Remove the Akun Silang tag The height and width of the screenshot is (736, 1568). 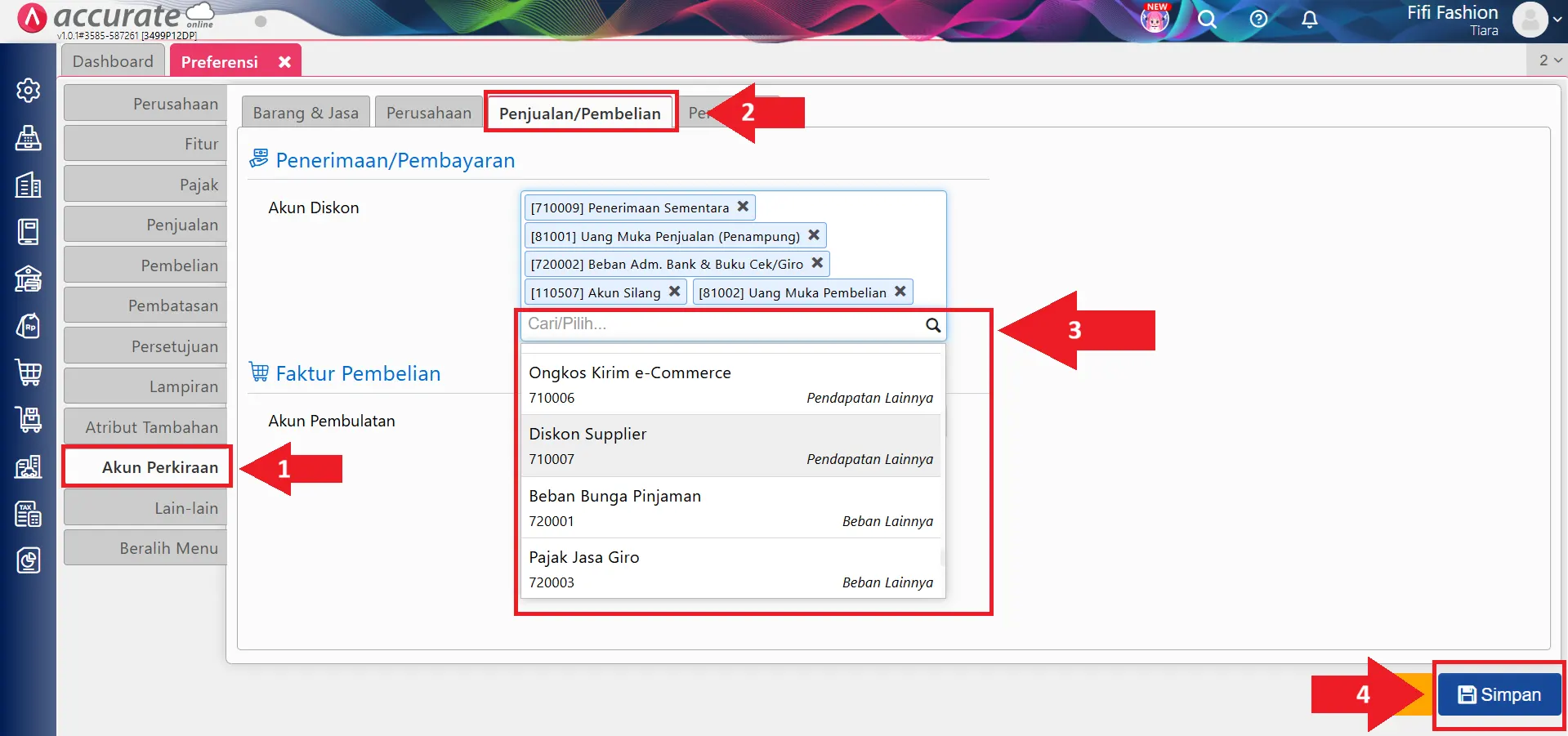(674, 292)
